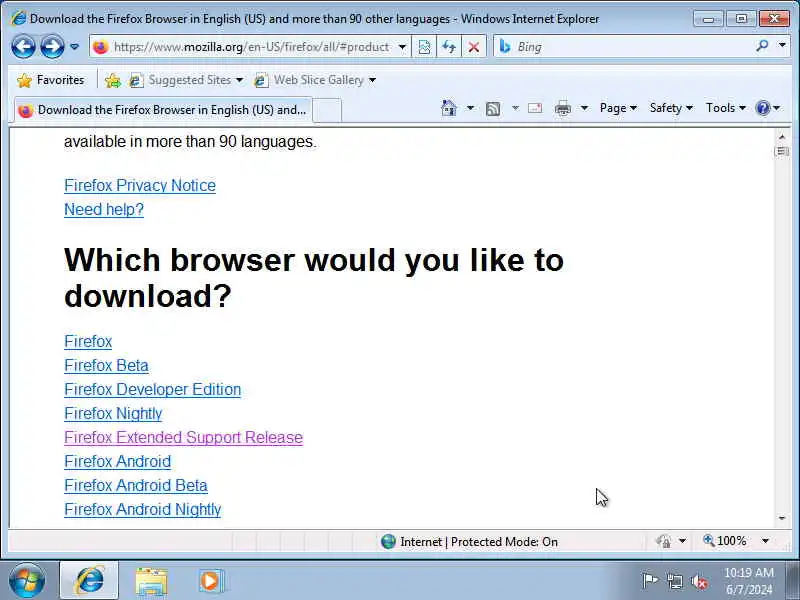Open the Safety menu
This screenshot has width=800, height=600.
pyautogui.click(x=671, y=108)
